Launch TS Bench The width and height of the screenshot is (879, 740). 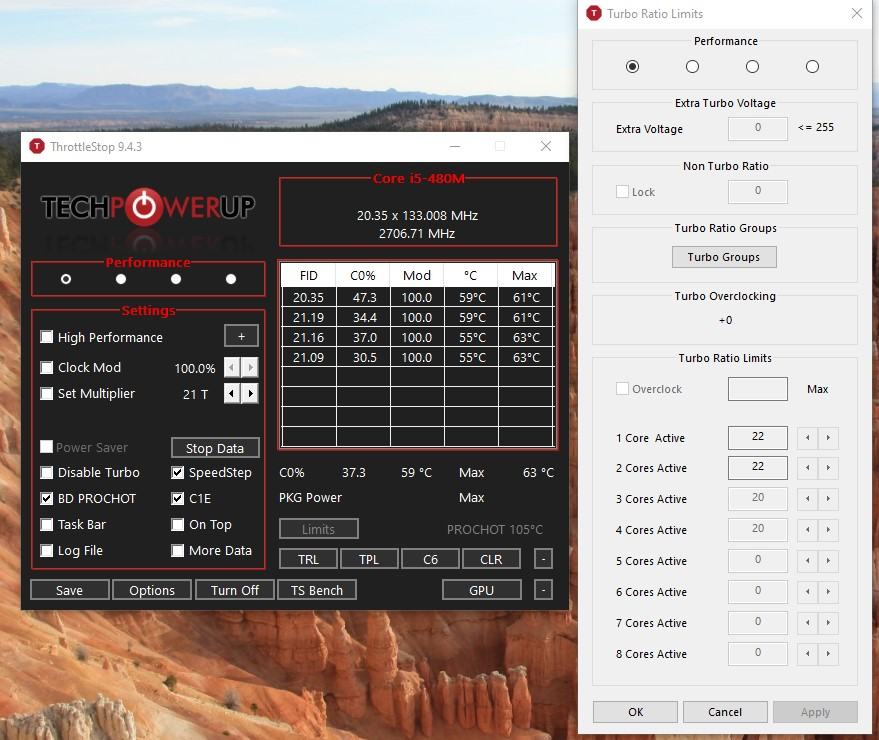(317, 590)
